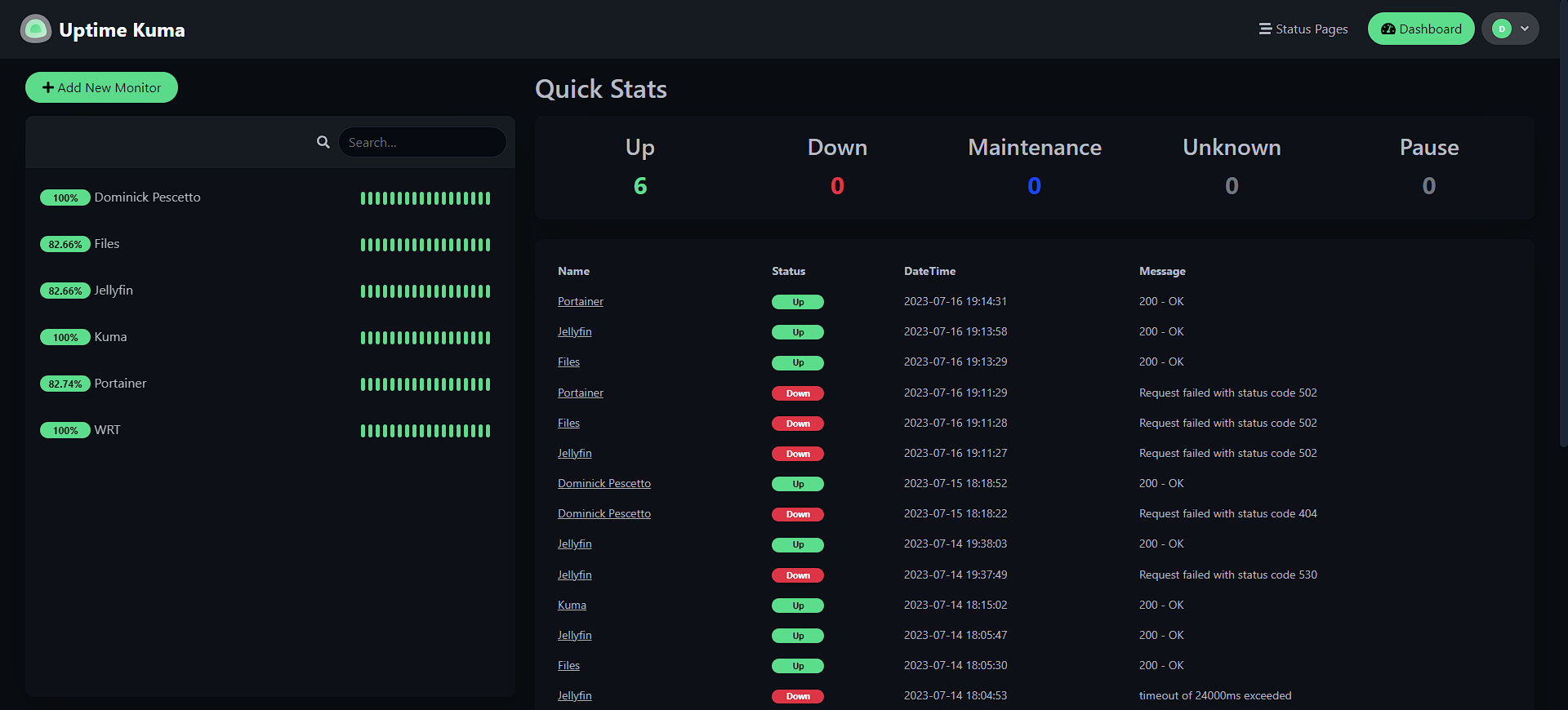Click the Status column header
Image resolution: width=1568 pixels, height=710 pixels.
click(x=788, y=271)
